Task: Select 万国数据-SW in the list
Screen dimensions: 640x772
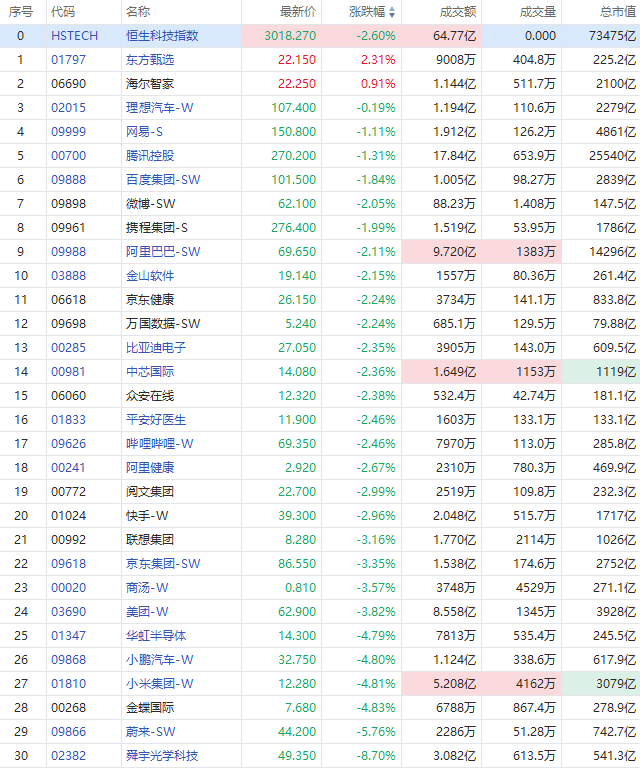Action: point(163,324)
